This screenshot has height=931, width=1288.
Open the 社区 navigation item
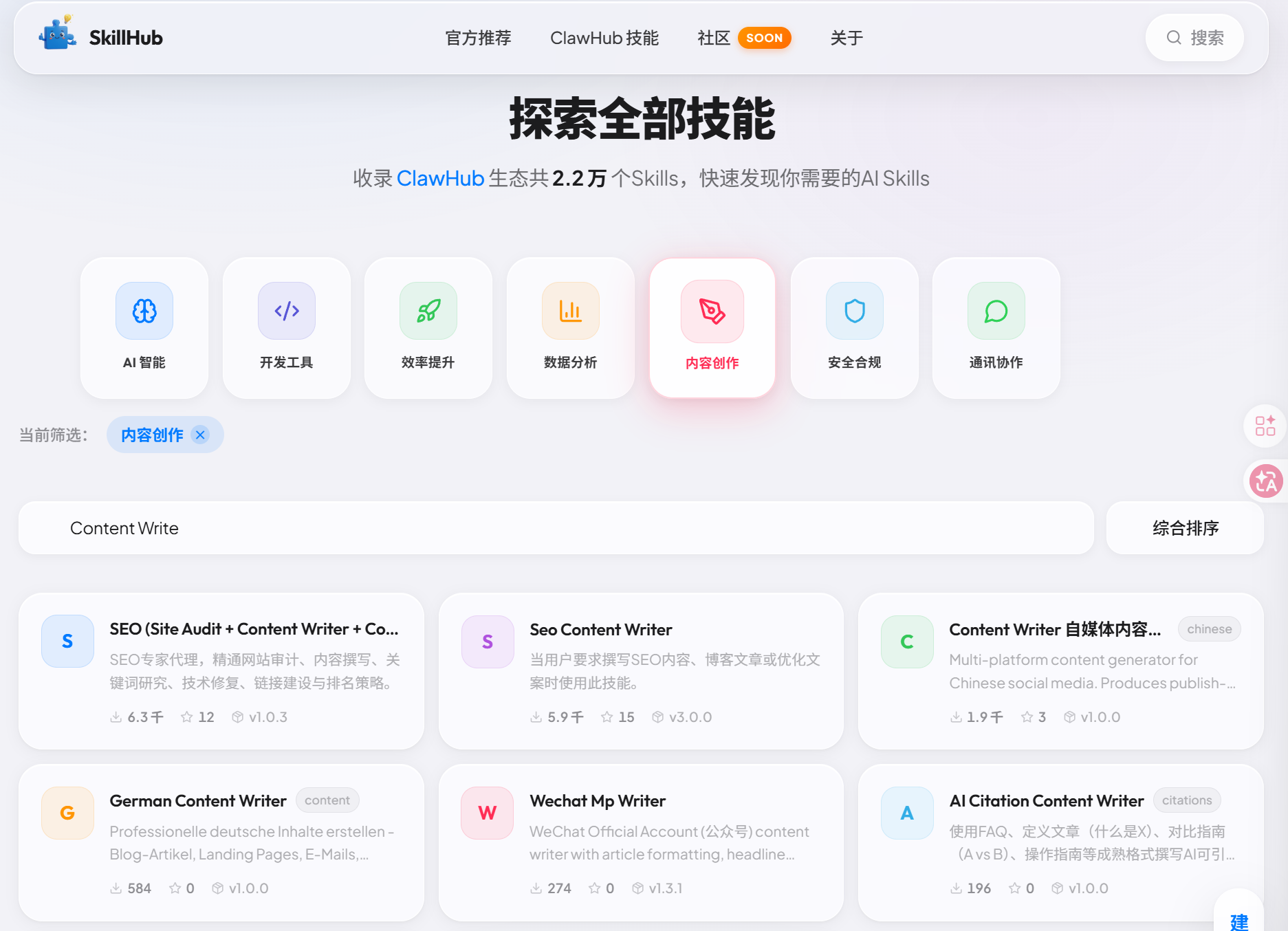pyautogui.click(x=714, y=38)
